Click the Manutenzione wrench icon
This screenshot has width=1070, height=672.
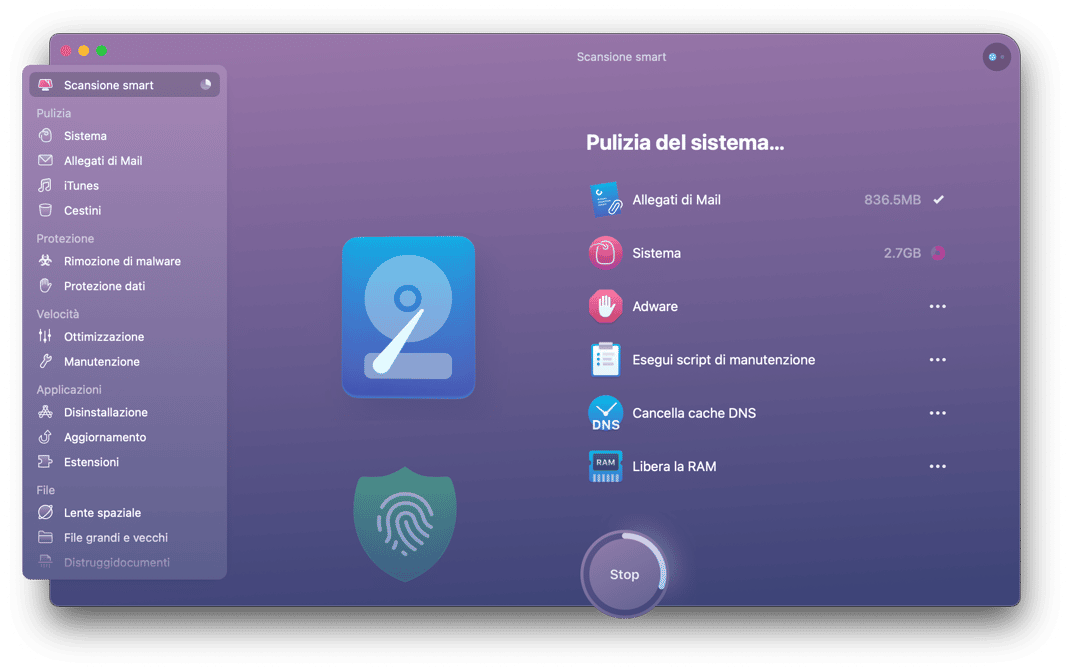[x=45, y=361]
